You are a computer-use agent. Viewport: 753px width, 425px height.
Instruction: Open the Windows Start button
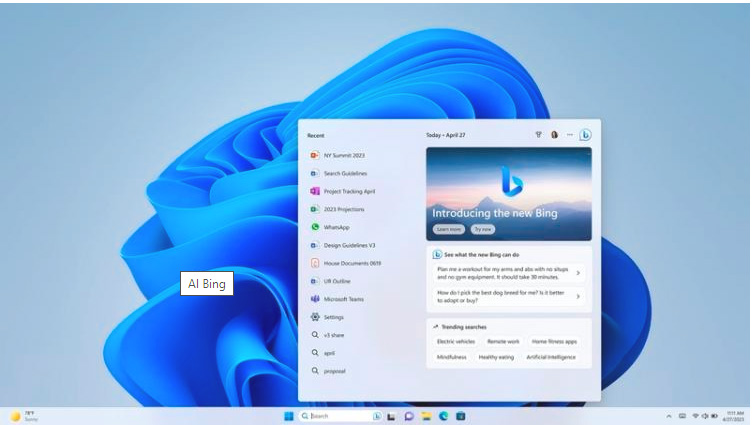coord(289,416)
